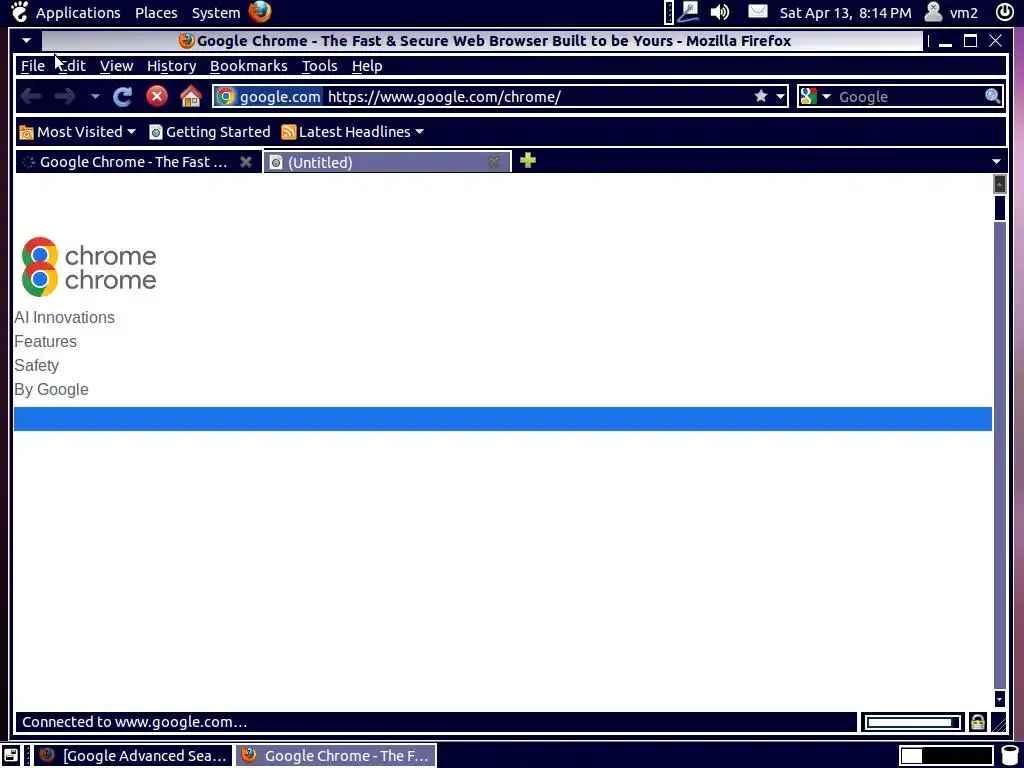Click the power shutdown icon

pos(1004,12)
